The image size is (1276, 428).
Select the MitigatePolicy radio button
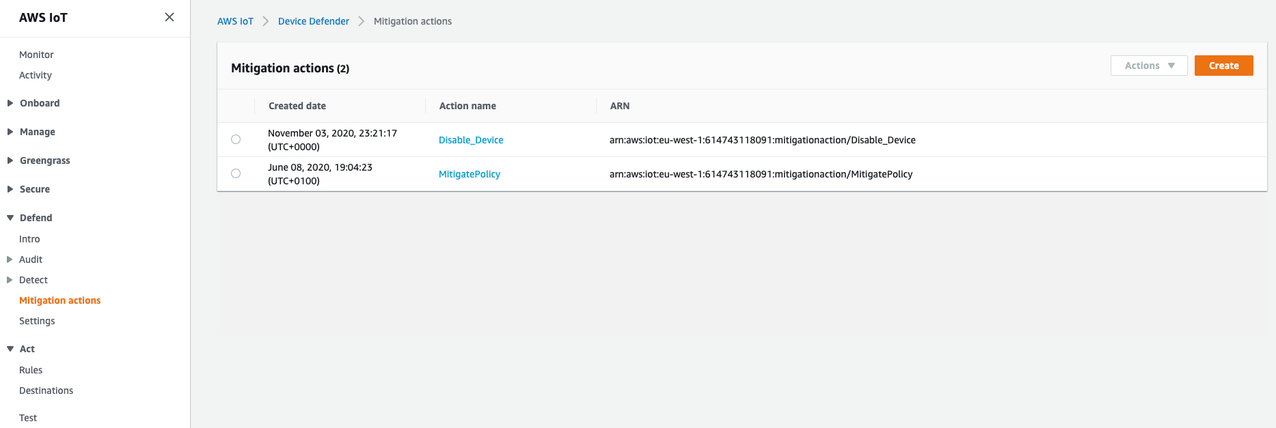pos(236,174)
